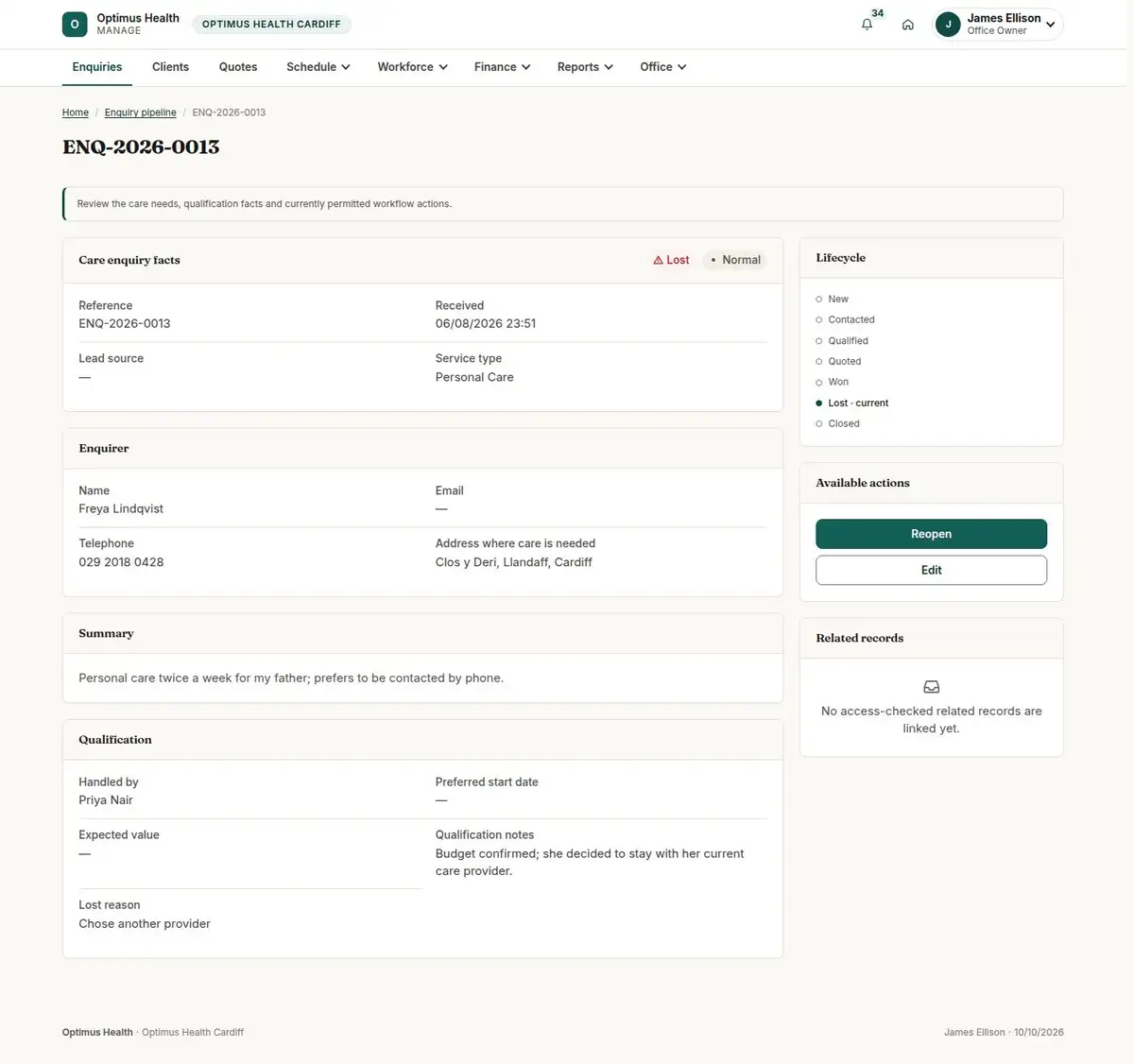Image resolution: width=1134 pixels, height=1064 pixels.
Task: Go back to Enquiry pipeline
Action: [x=141, y=112]
